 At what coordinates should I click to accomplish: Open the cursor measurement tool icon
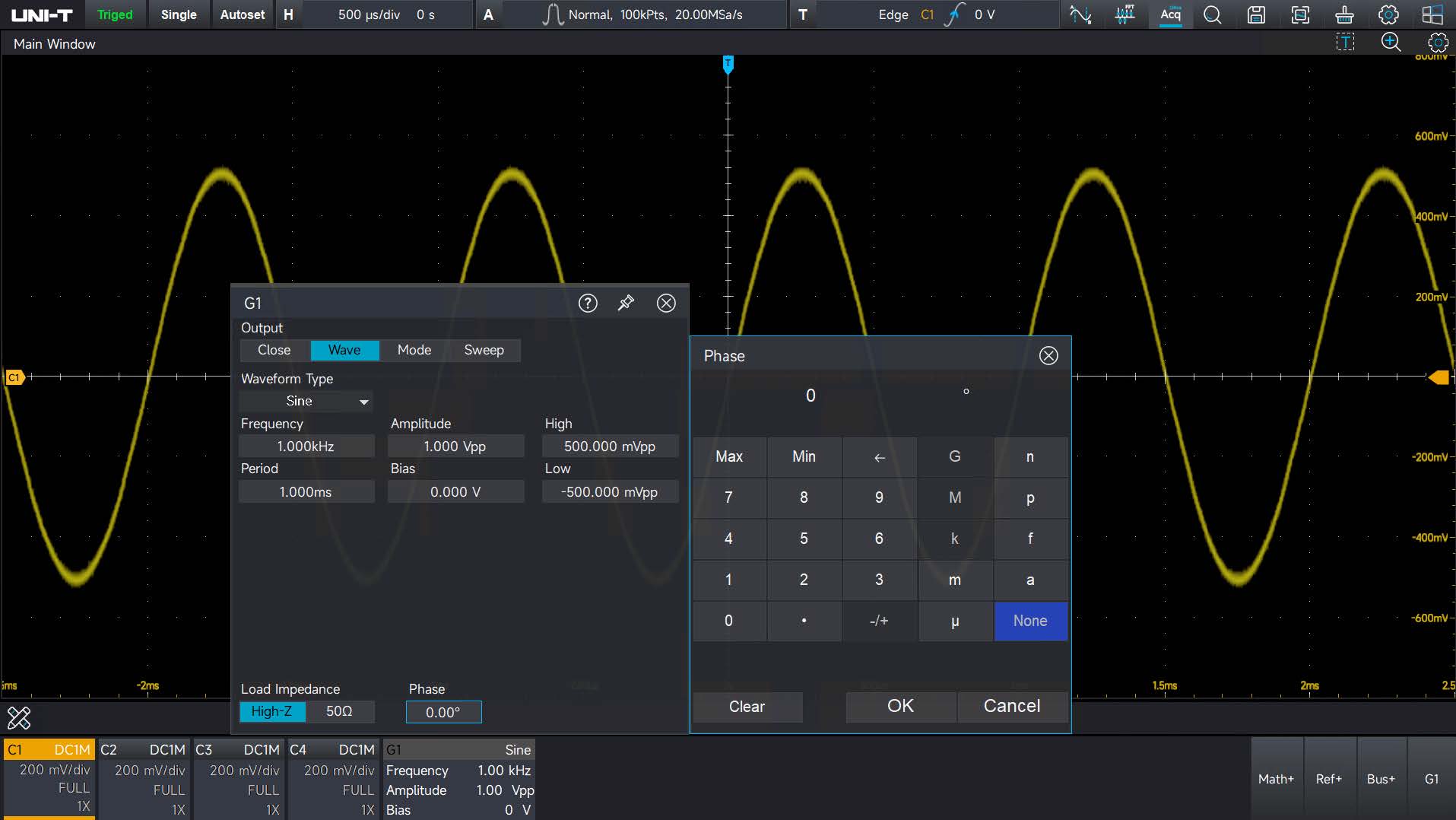click(1080, 14)
